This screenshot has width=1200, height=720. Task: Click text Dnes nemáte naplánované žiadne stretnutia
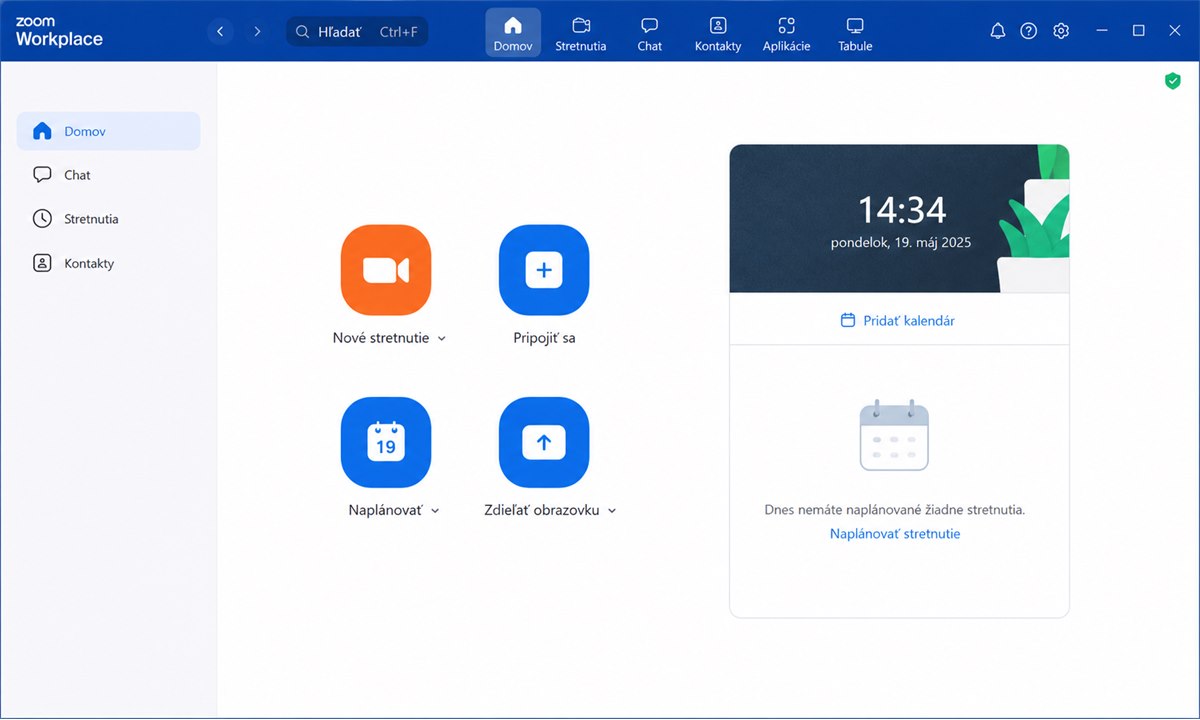click(895, 509)
